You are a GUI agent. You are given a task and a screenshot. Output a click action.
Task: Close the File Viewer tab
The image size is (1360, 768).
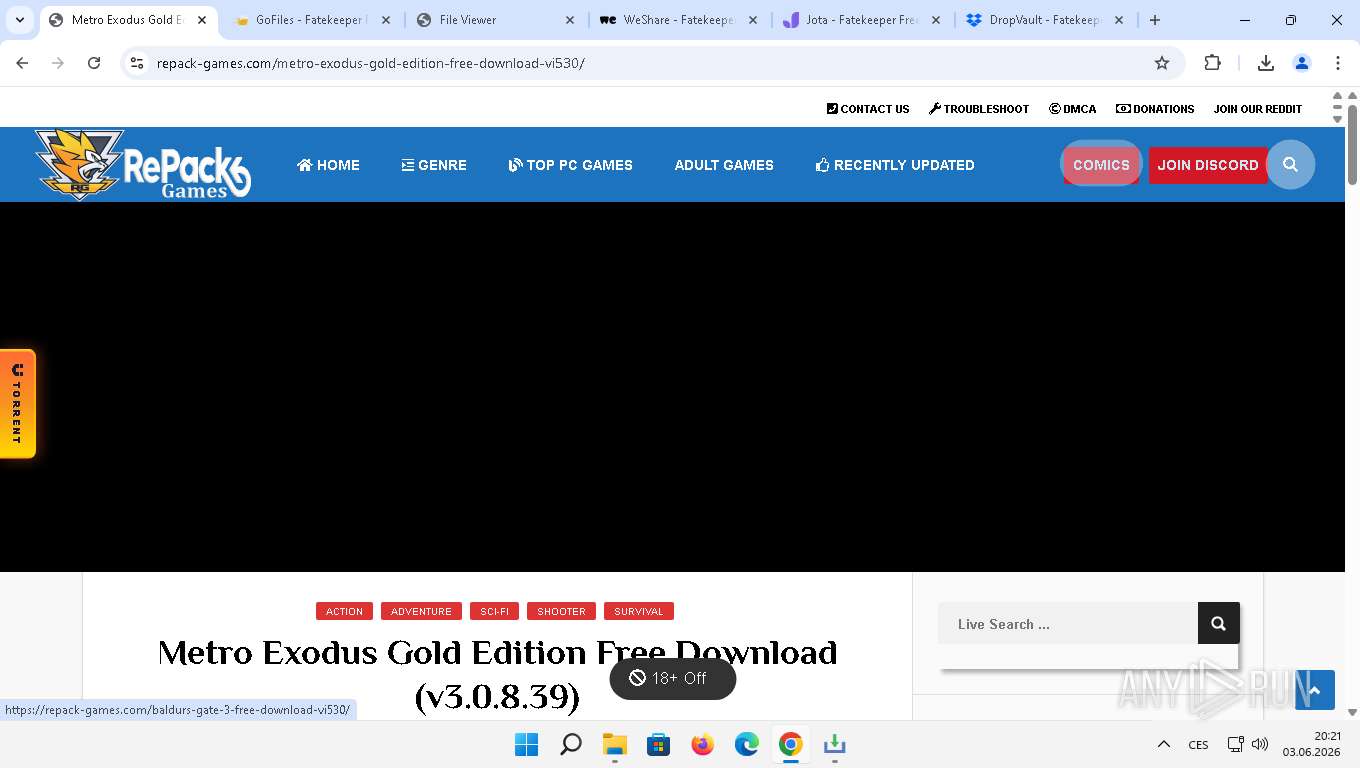pos(570,20)
